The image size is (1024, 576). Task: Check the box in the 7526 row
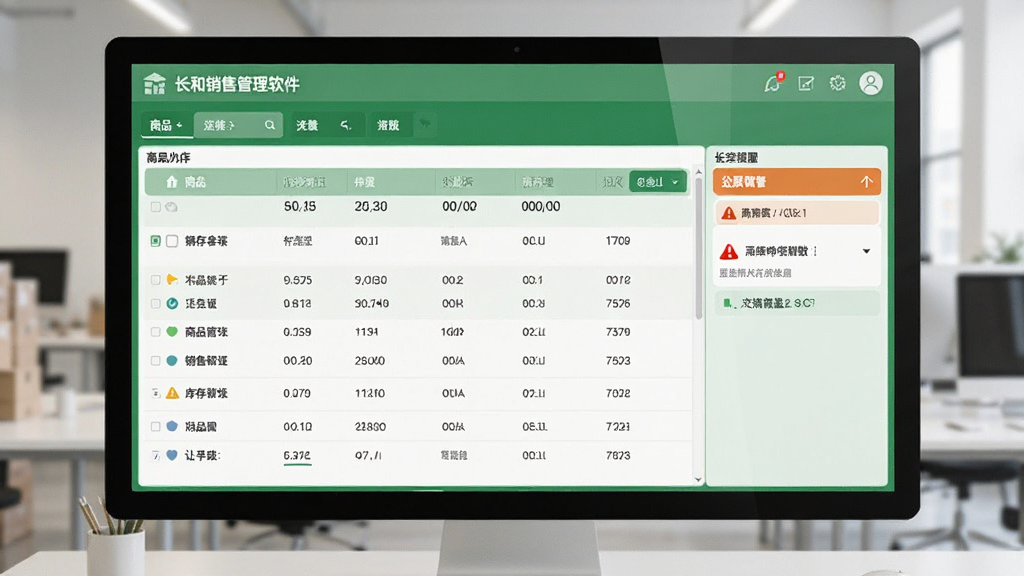pyautogui.click(x=155, y=303)
